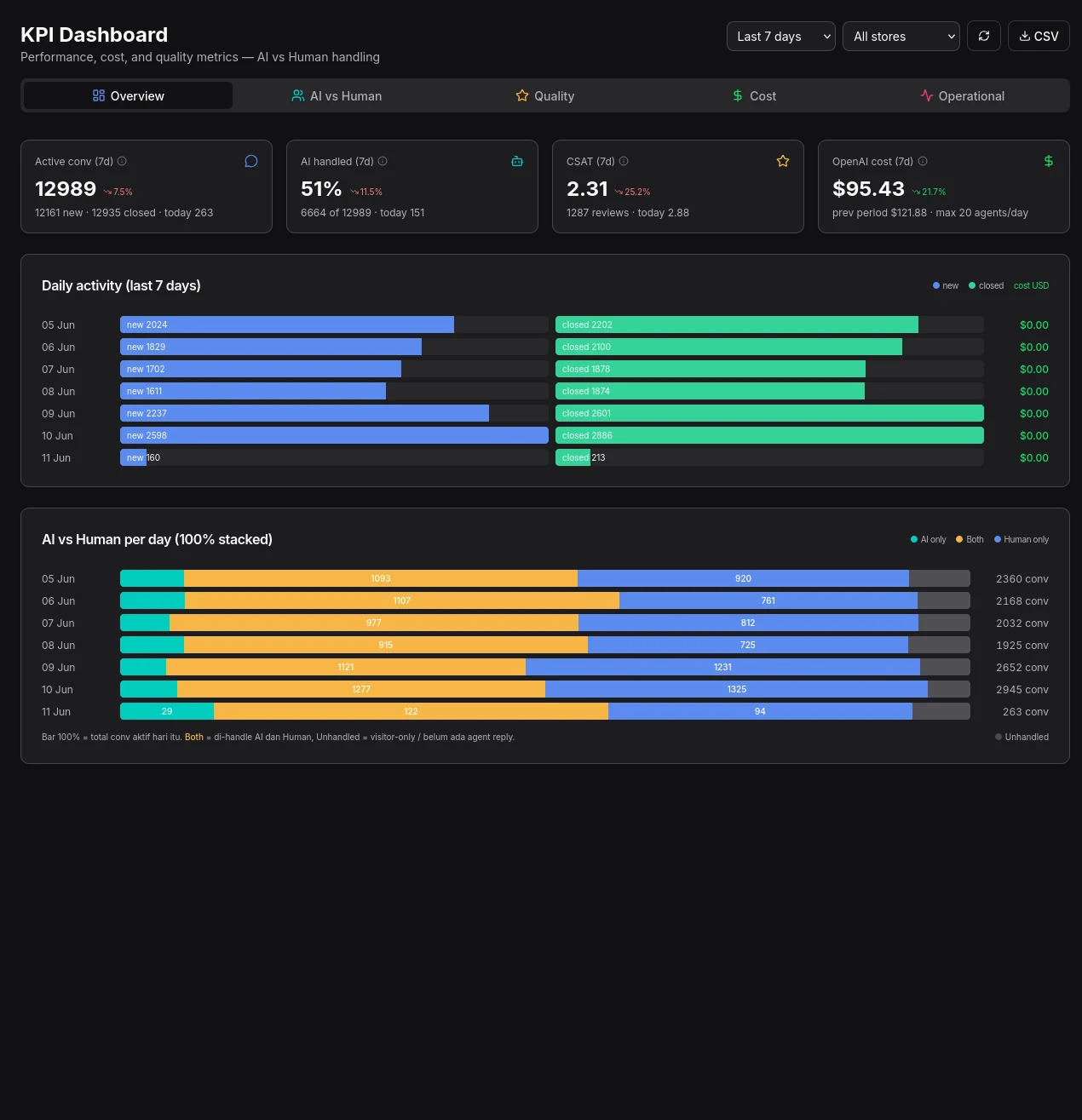Click the '2945 conv' total text

pos(1022,690)
